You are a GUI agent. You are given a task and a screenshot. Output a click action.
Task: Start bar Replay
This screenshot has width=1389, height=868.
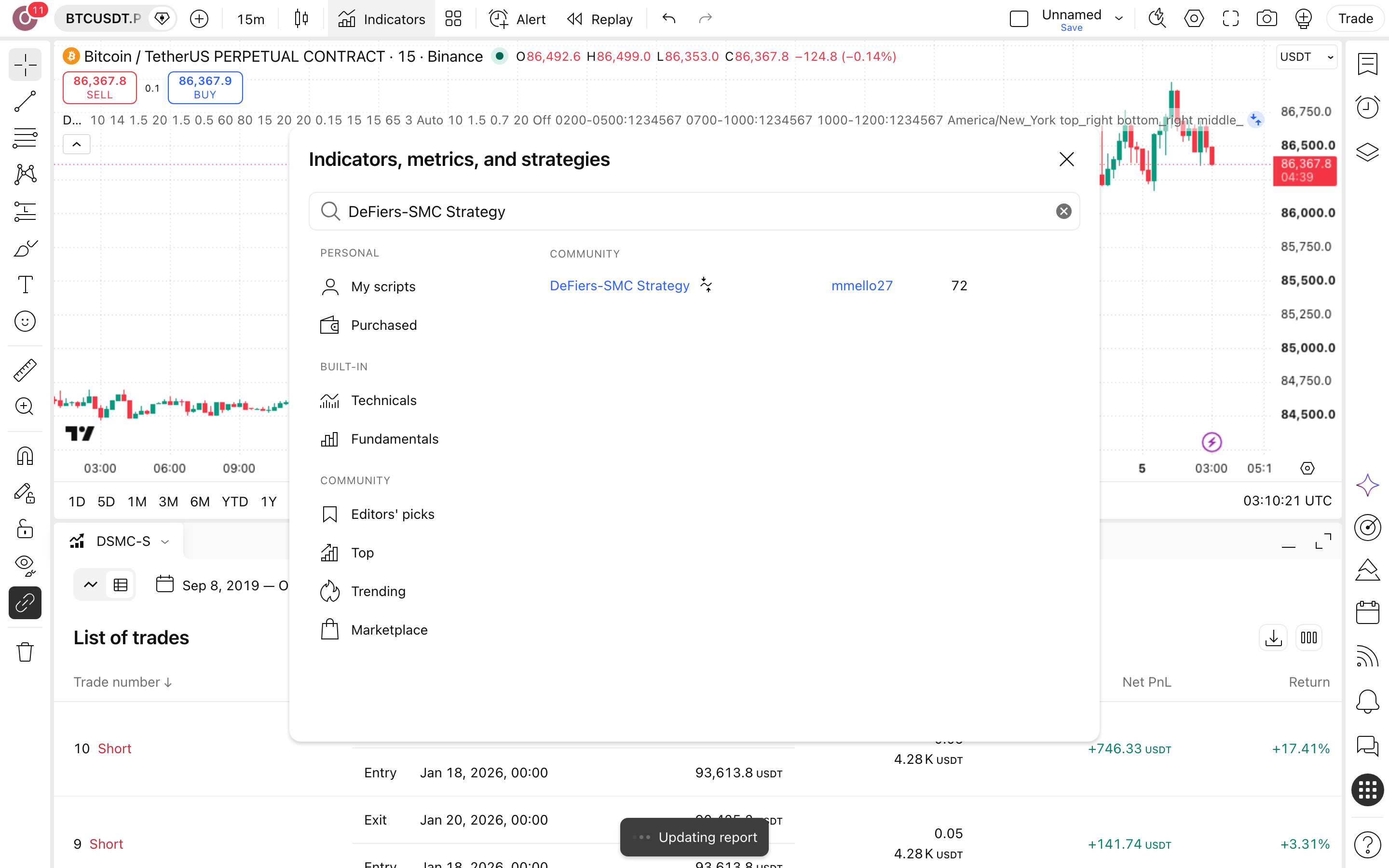tap(599, 19)
